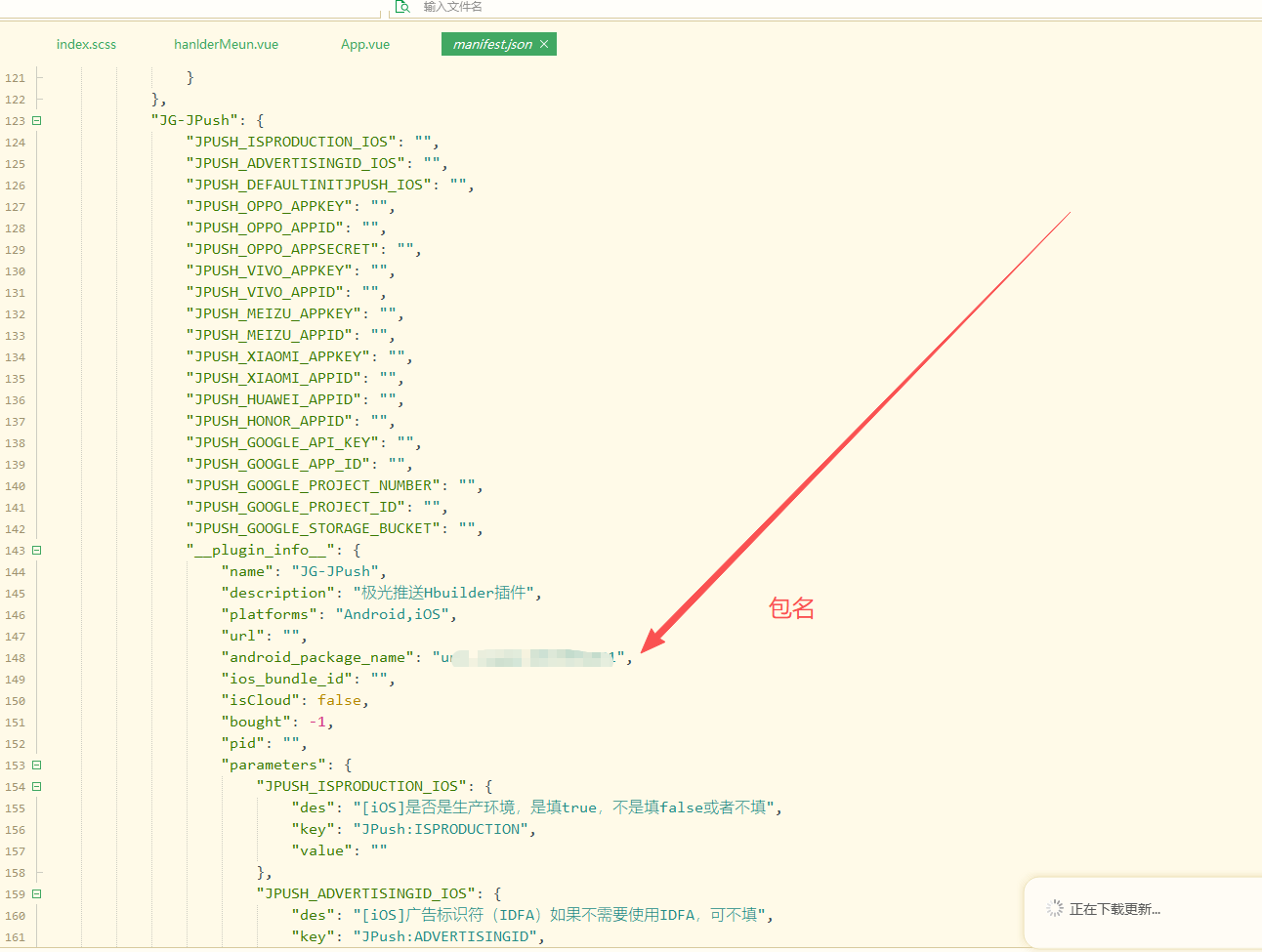Click the "JPUSH_HONOR_APPID" key
Viewport: 1262px width, 952px height.
tap(269, 421)
